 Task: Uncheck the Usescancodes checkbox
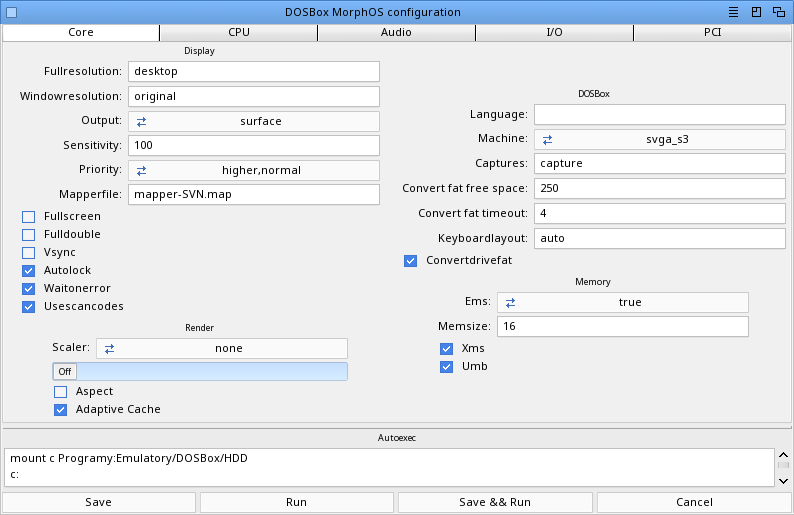click(28, 306)
